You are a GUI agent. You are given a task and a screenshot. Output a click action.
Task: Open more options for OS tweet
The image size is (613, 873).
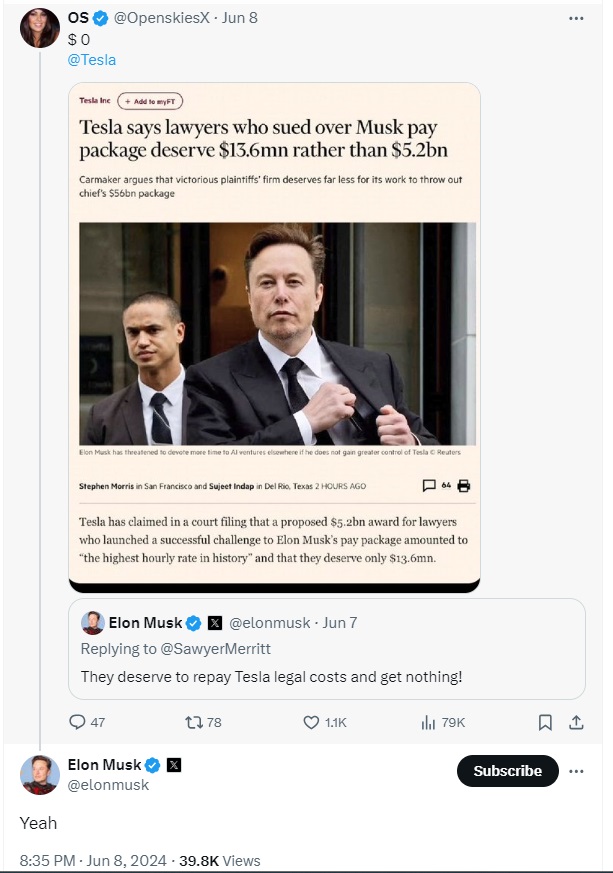(576, 18)
